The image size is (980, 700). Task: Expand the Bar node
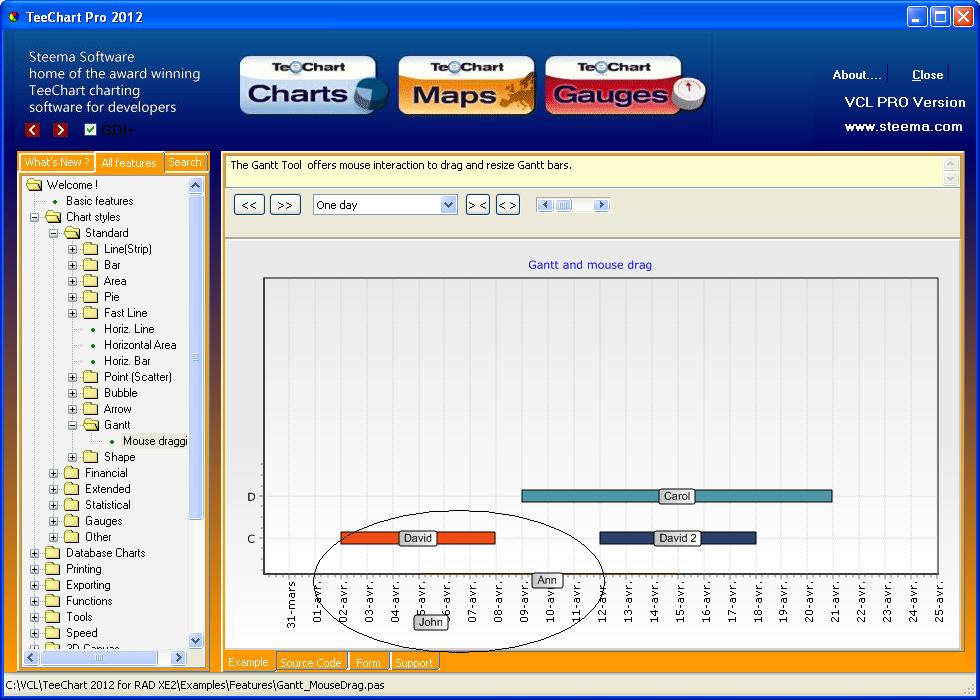pos(72,265)
